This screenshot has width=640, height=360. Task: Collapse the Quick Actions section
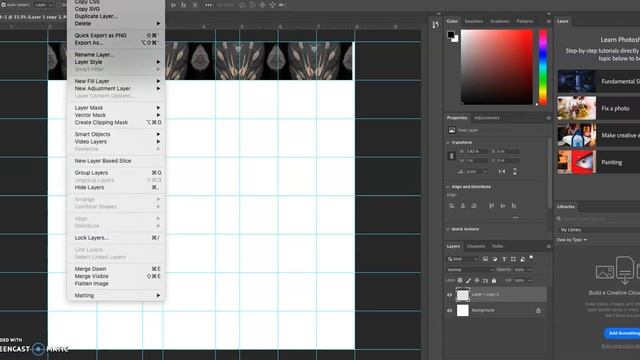(x=448, y=229)
